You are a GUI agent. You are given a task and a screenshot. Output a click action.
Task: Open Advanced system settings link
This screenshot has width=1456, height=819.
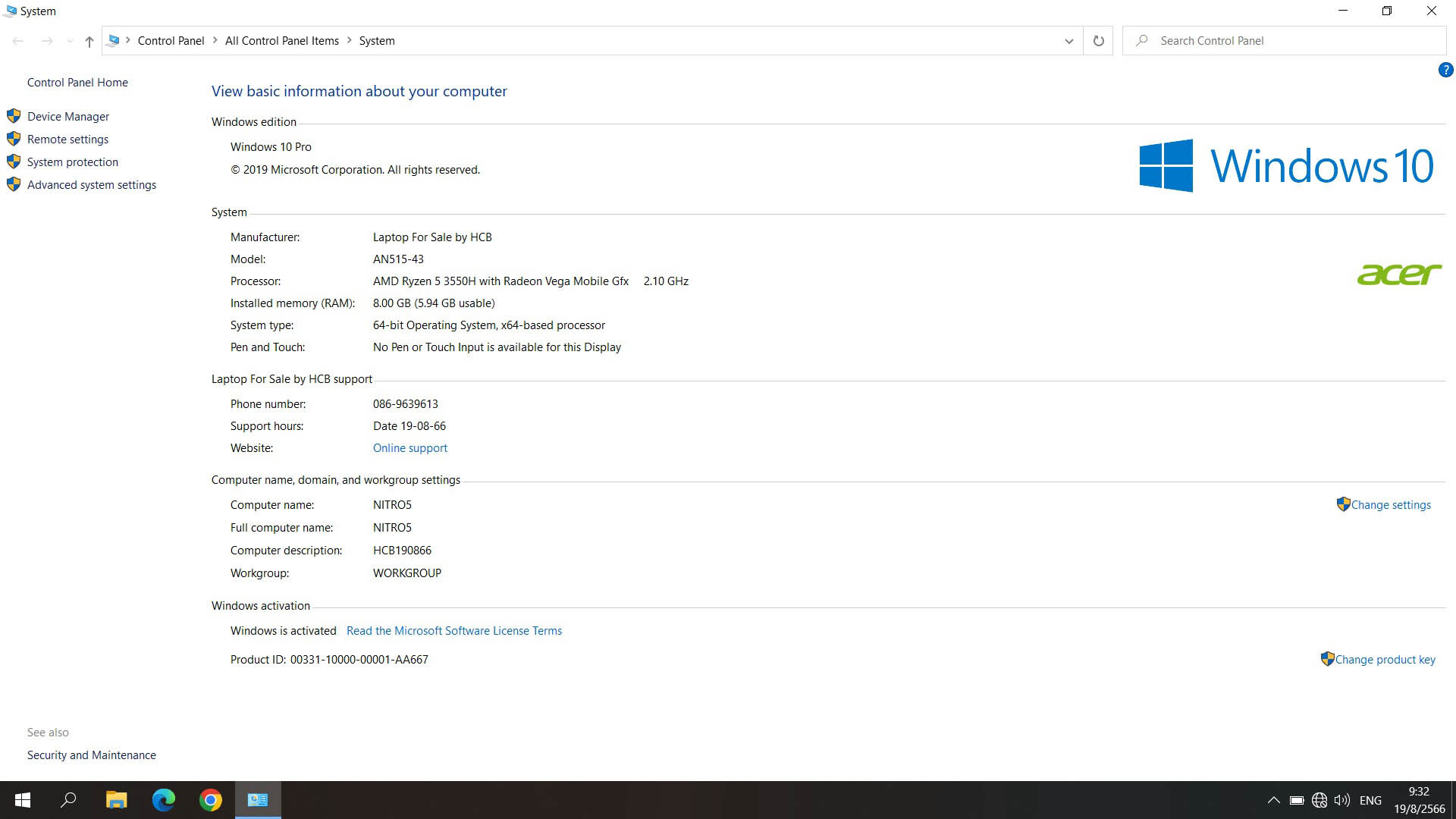pos(92,184)
